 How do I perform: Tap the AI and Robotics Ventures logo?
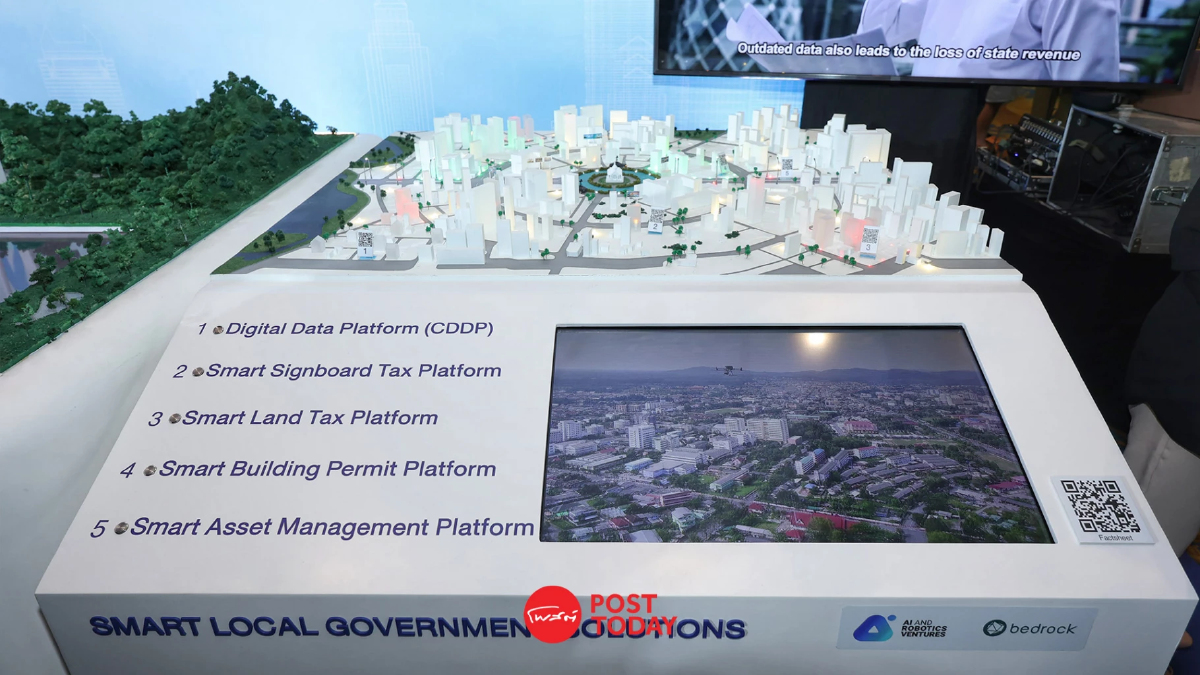click(x=900, y=627)
